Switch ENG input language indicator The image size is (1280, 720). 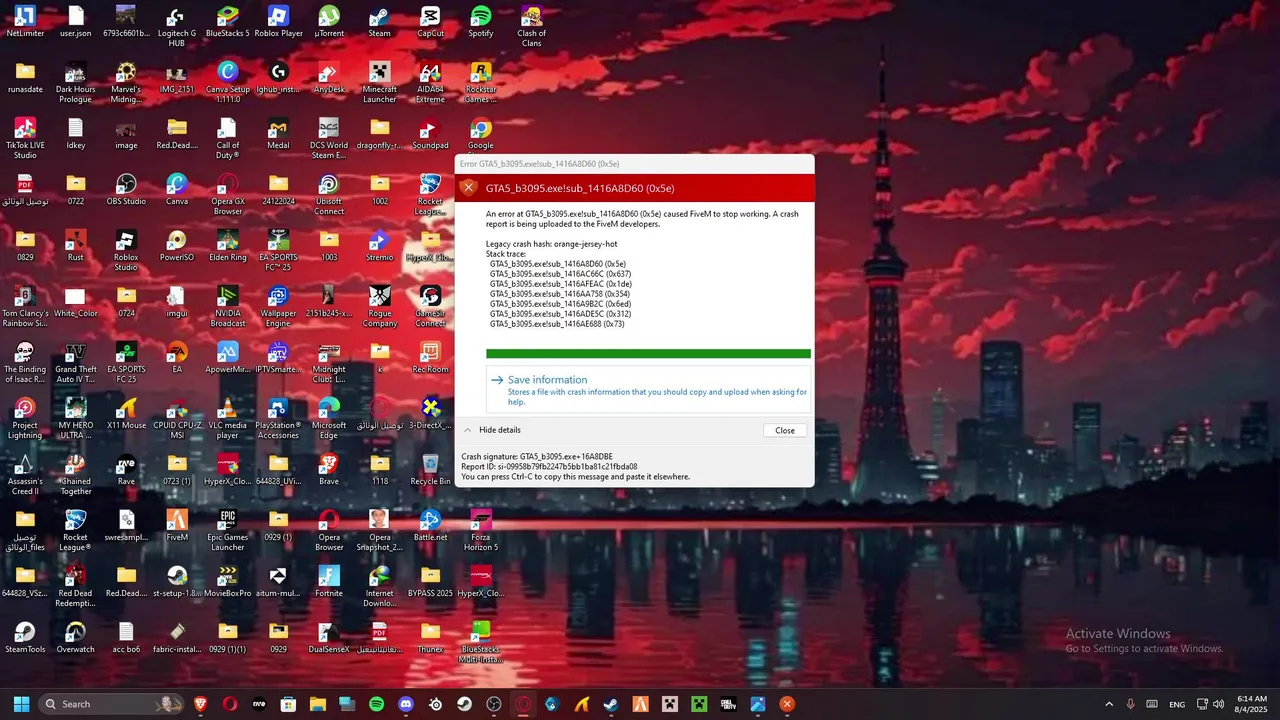tap(1177, 704)
